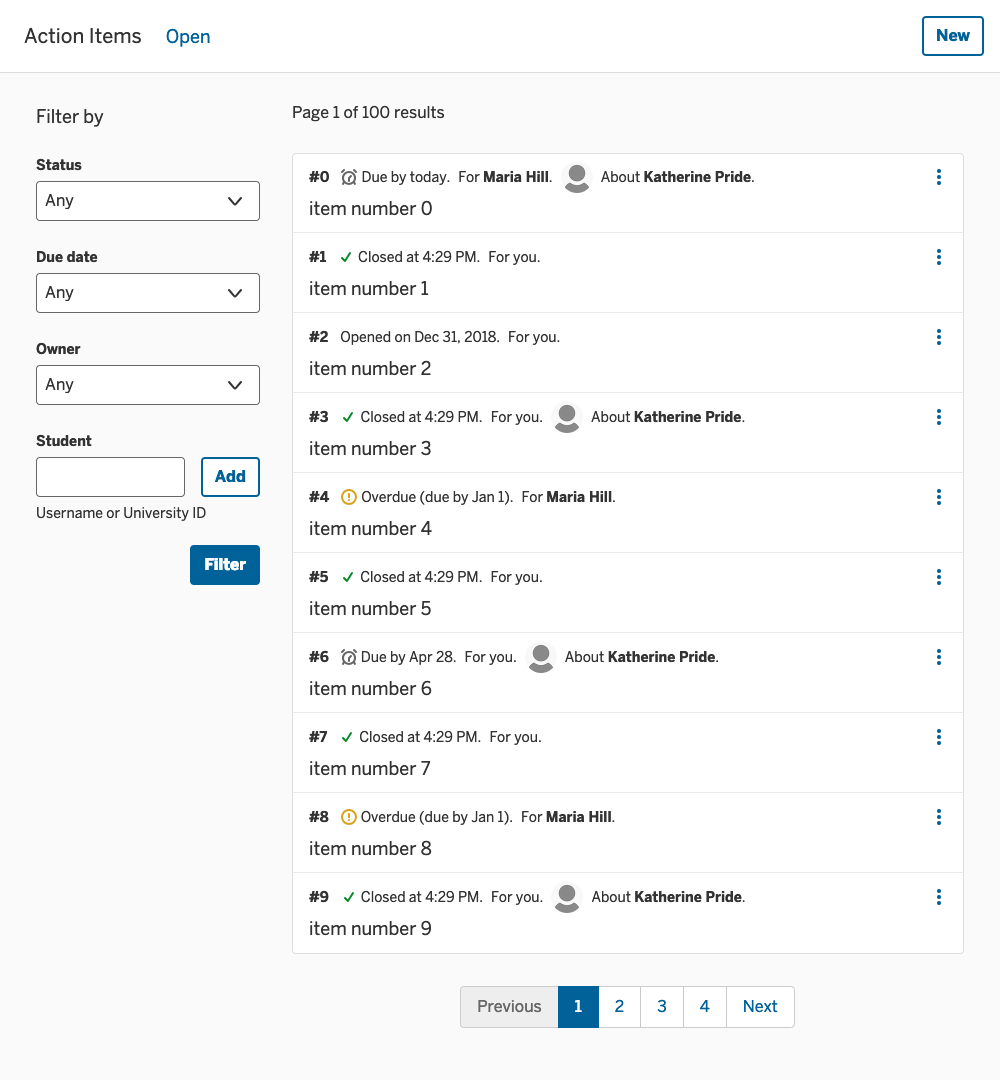This screenshot has width=1000, height=1080.
Task: Expand the Status filter dropdown
Action: tap(148, 201)
